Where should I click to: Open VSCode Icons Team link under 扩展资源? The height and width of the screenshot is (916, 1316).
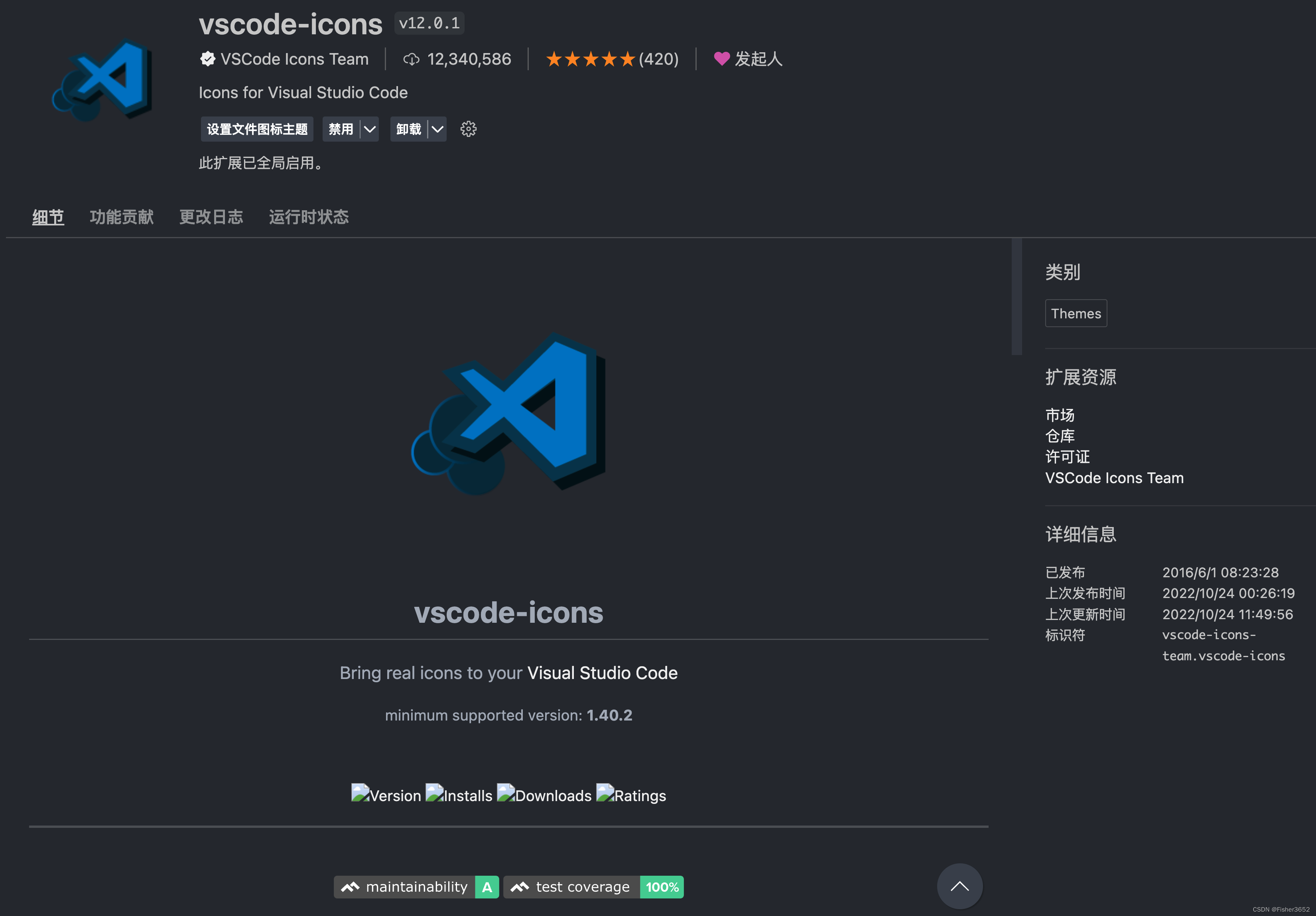(1114, 478)
